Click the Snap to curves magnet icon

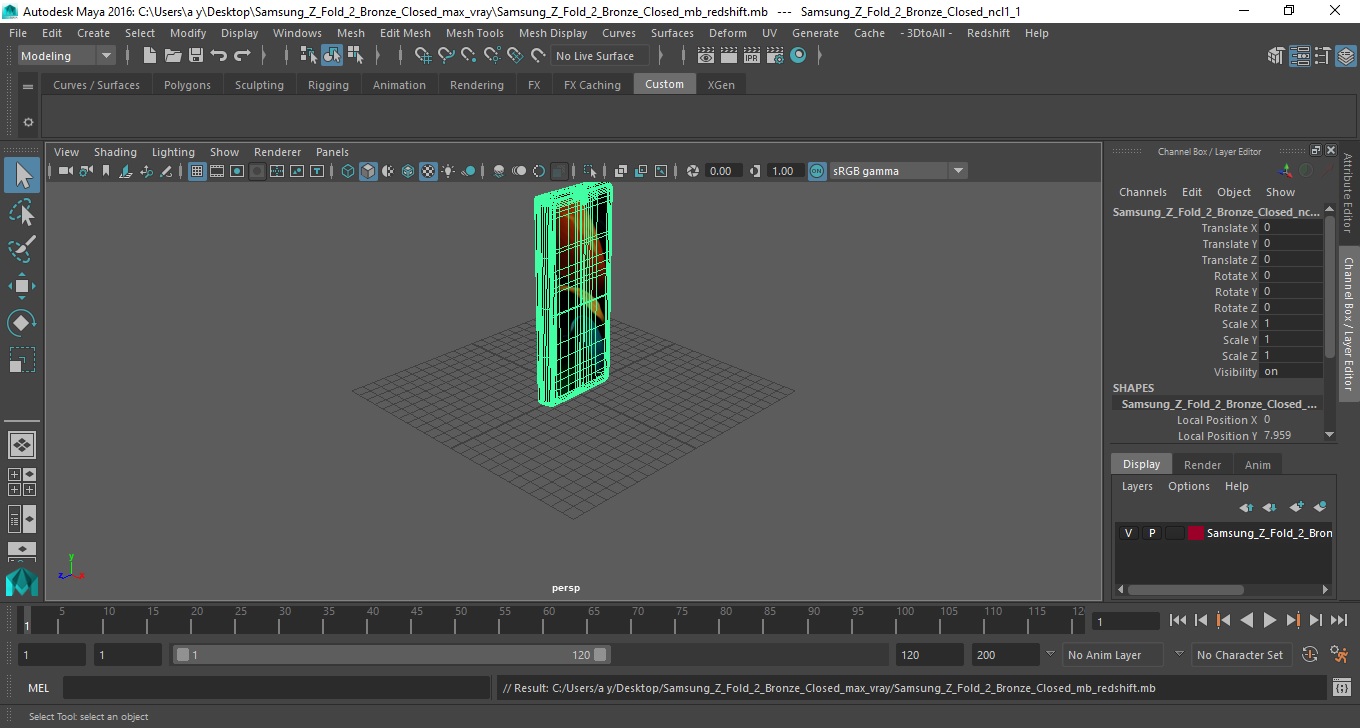[446, 56]
